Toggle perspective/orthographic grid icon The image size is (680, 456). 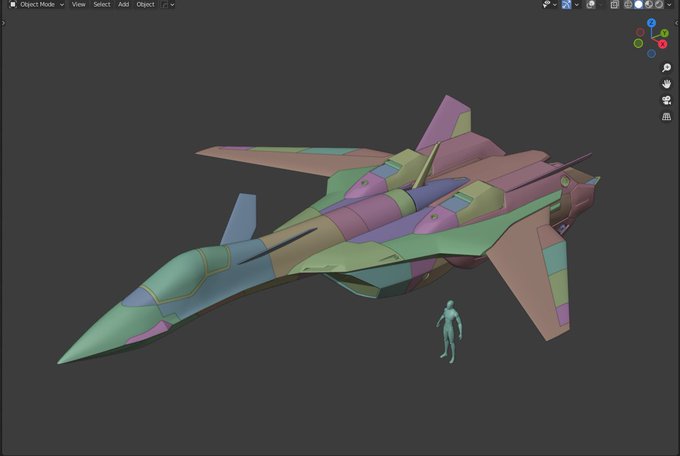coord(667,117)
